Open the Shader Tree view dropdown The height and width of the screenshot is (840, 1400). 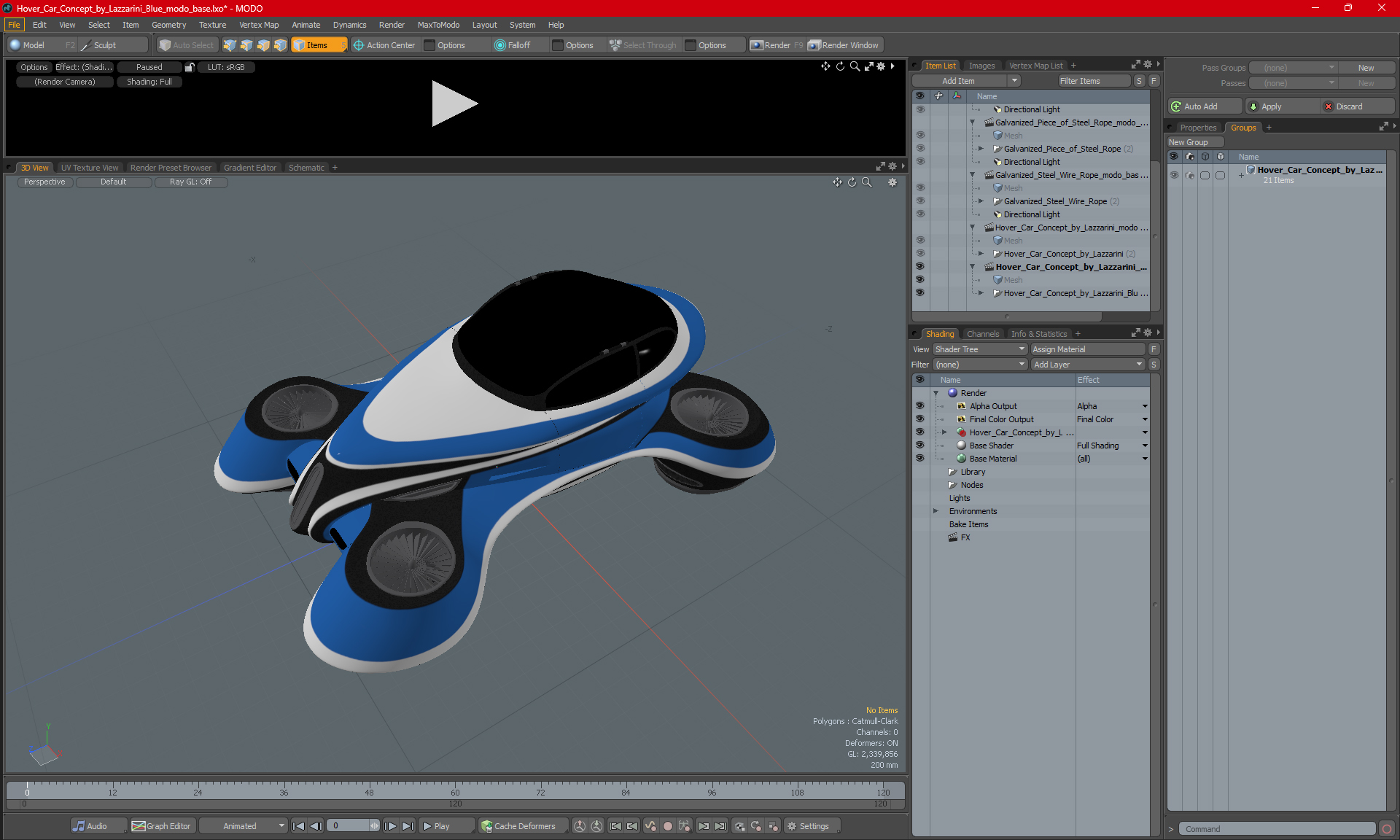point(980,349)
